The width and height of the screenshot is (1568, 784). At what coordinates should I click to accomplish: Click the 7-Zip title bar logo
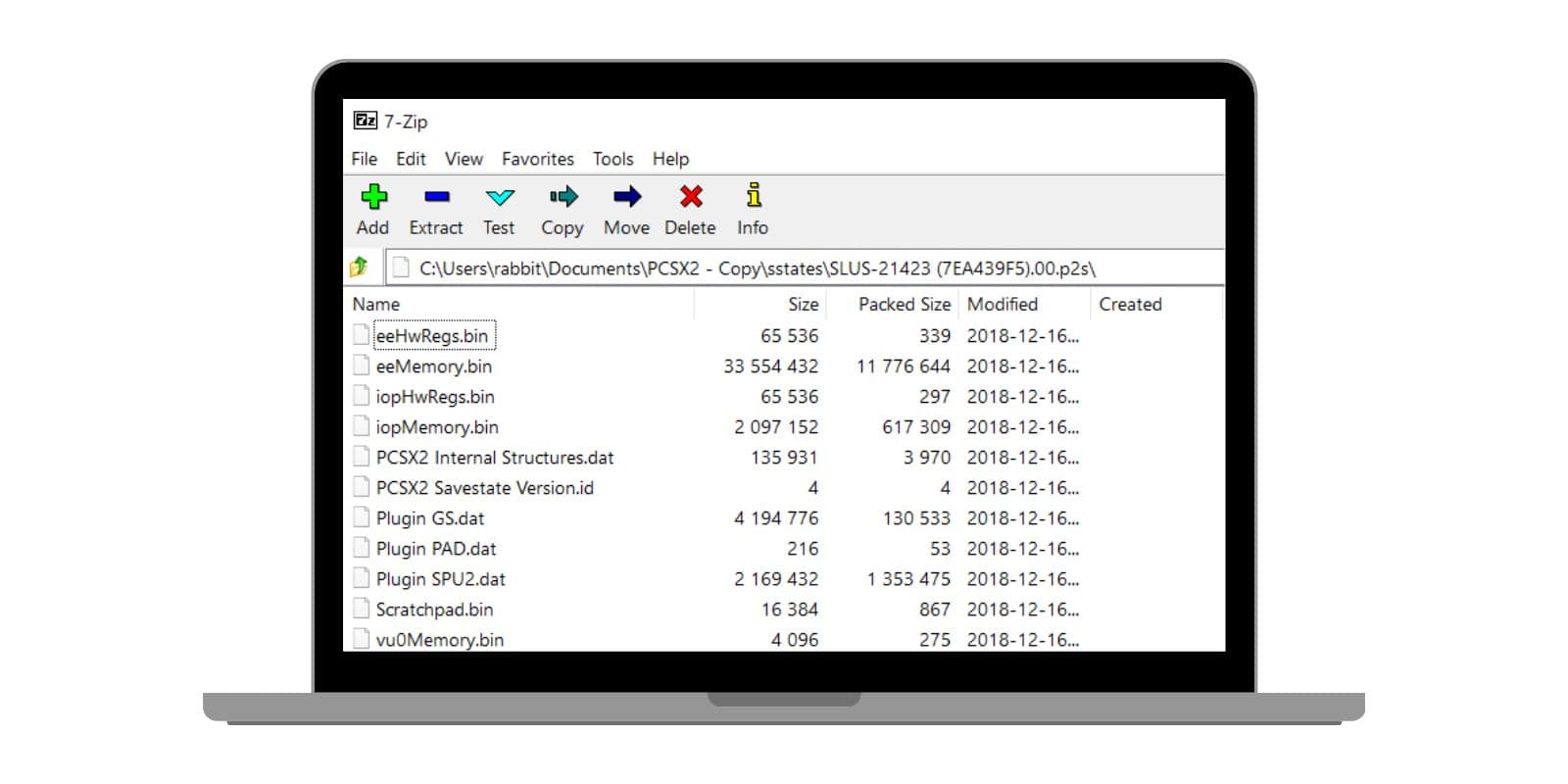pyautogui.click(x=365, y=121)
